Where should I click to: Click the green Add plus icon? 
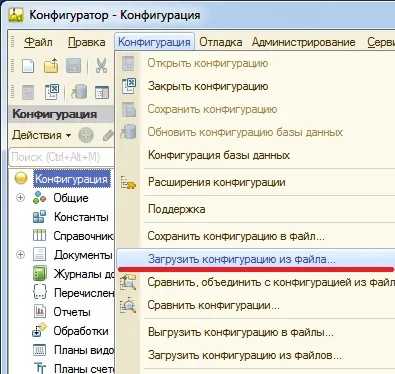click(86, 135)
